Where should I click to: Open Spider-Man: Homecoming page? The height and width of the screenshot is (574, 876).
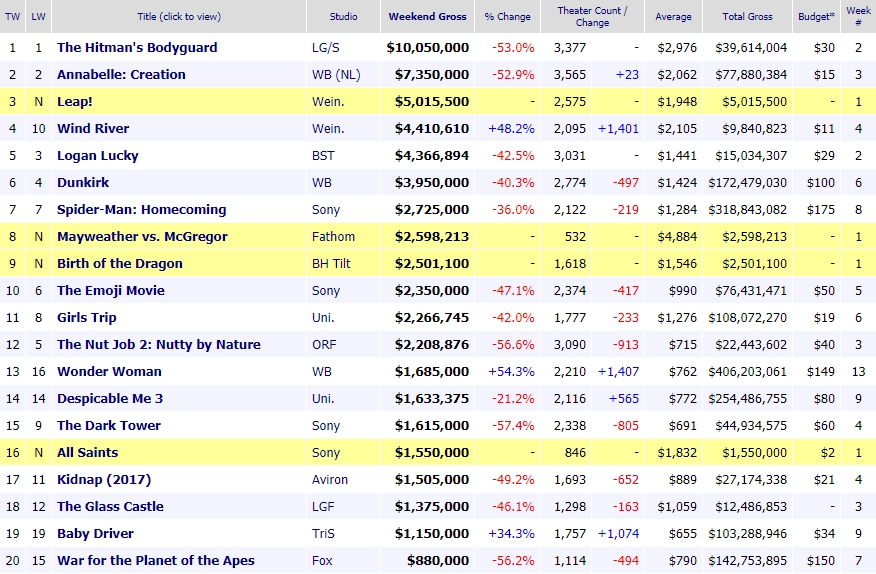141,210
